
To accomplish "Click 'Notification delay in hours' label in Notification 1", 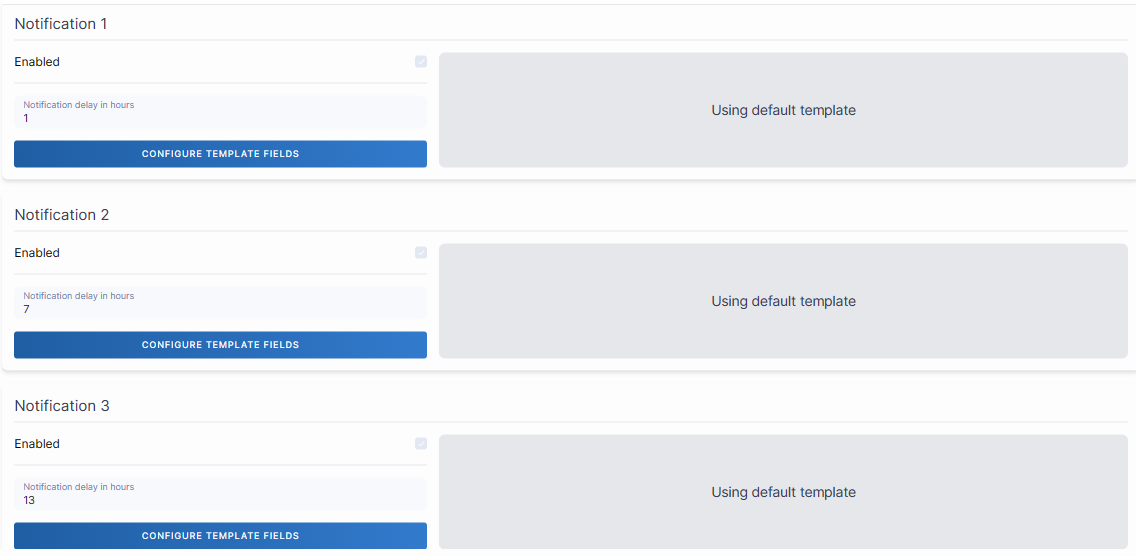I will [79, 105].
